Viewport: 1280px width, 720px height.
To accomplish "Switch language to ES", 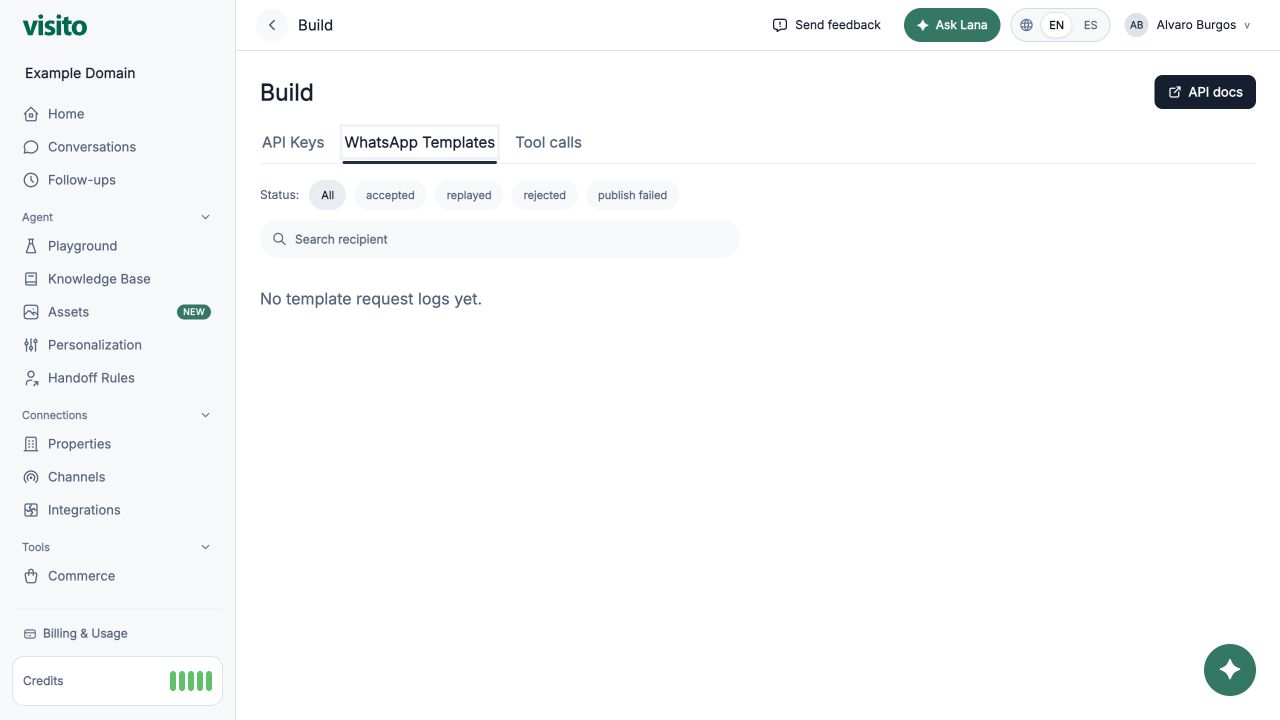I will 1090,25.
